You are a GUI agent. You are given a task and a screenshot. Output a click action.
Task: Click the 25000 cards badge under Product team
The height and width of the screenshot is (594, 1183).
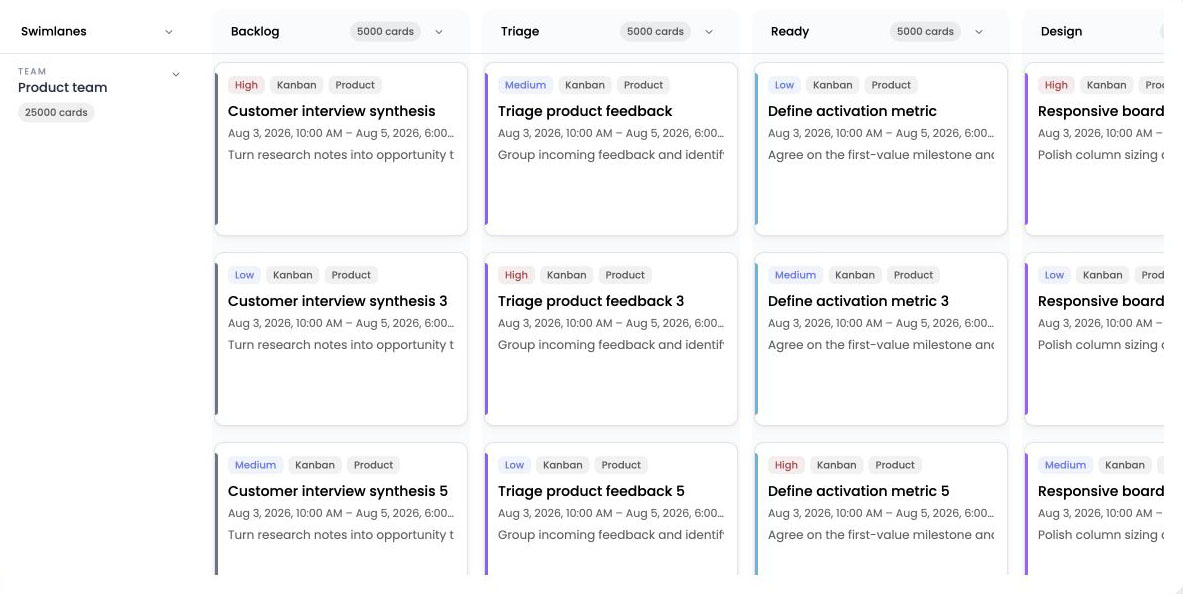click(56, 112)
